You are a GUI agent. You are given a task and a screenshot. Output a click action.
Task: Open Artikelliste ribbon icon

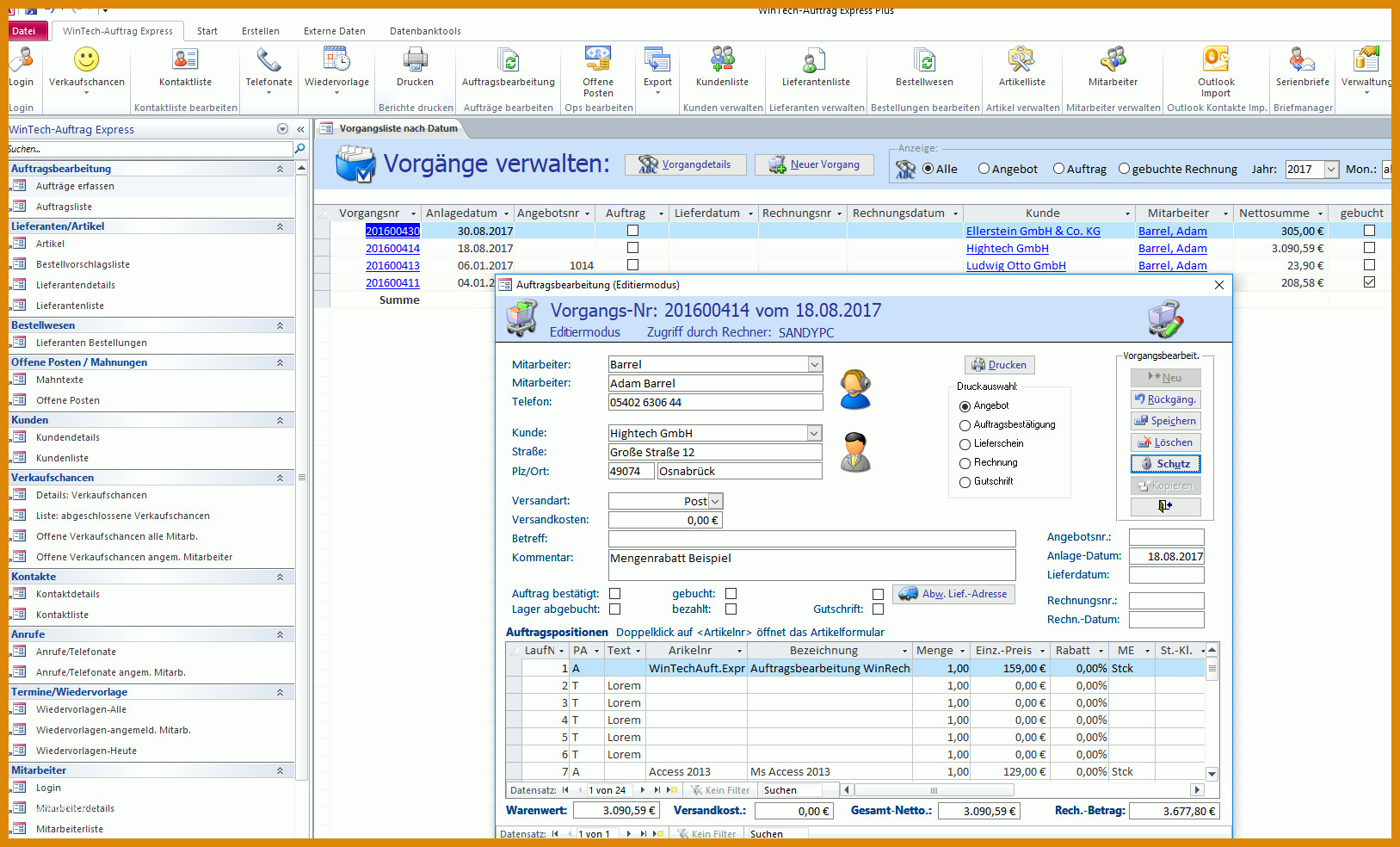pyautogui.click(x=1021, y=59)
